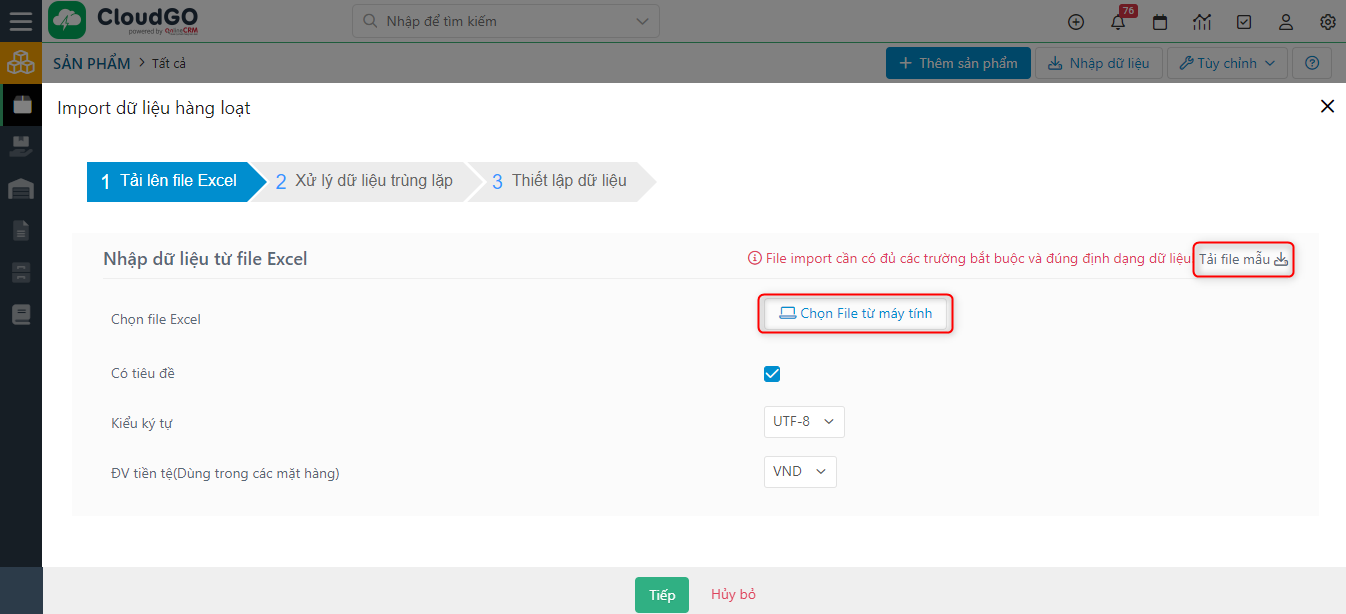This screenshot has height=614, width=1346.
Task: Expand the UTF-8 character encoding dropdown
Action: [804, 422]
